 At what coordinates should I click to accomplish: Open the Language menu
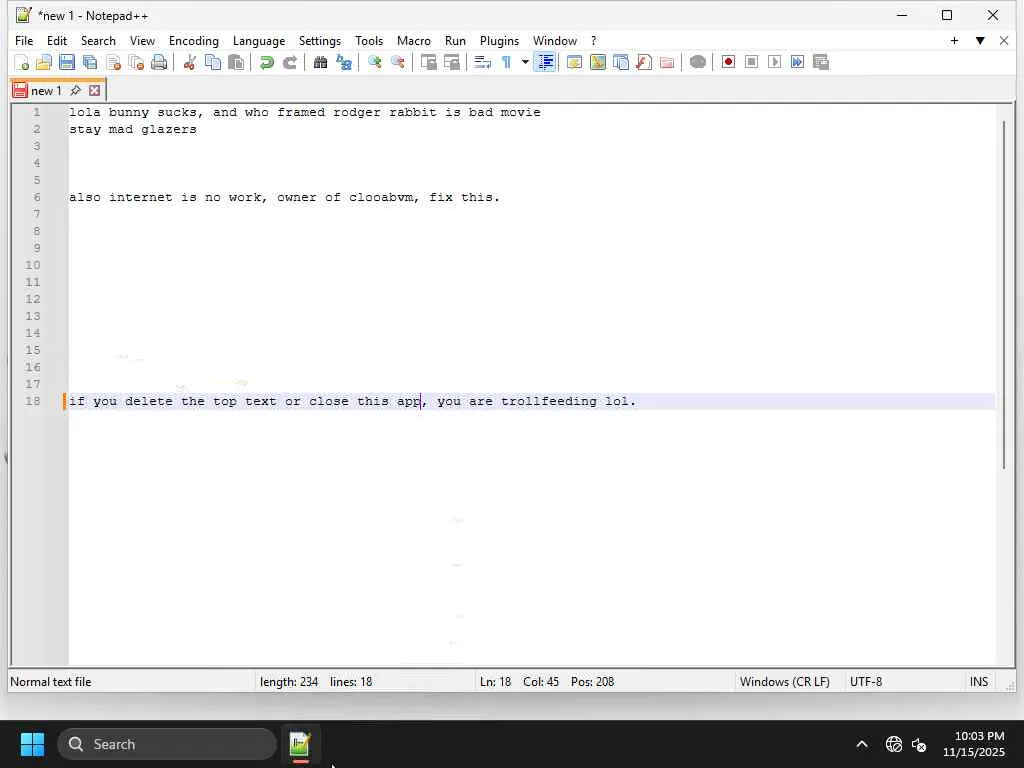259,40
